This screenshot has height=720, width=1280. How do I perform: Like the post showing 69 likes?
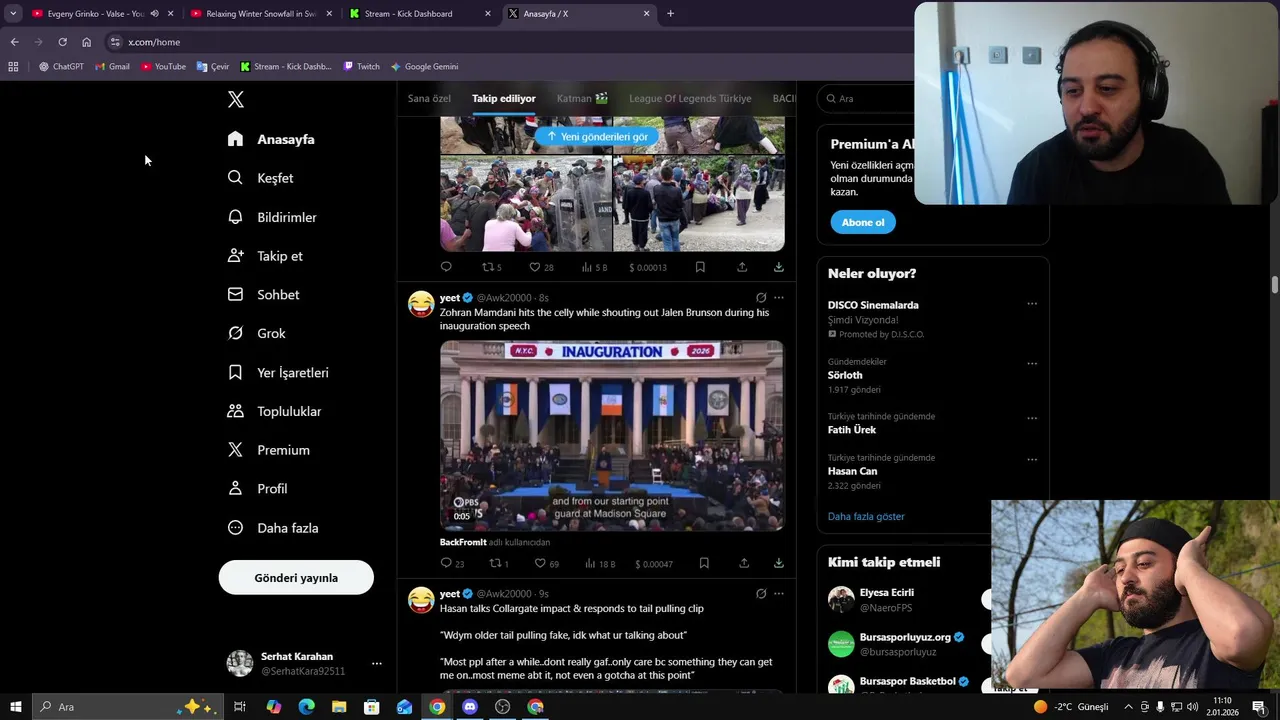[x=546, y=563]
